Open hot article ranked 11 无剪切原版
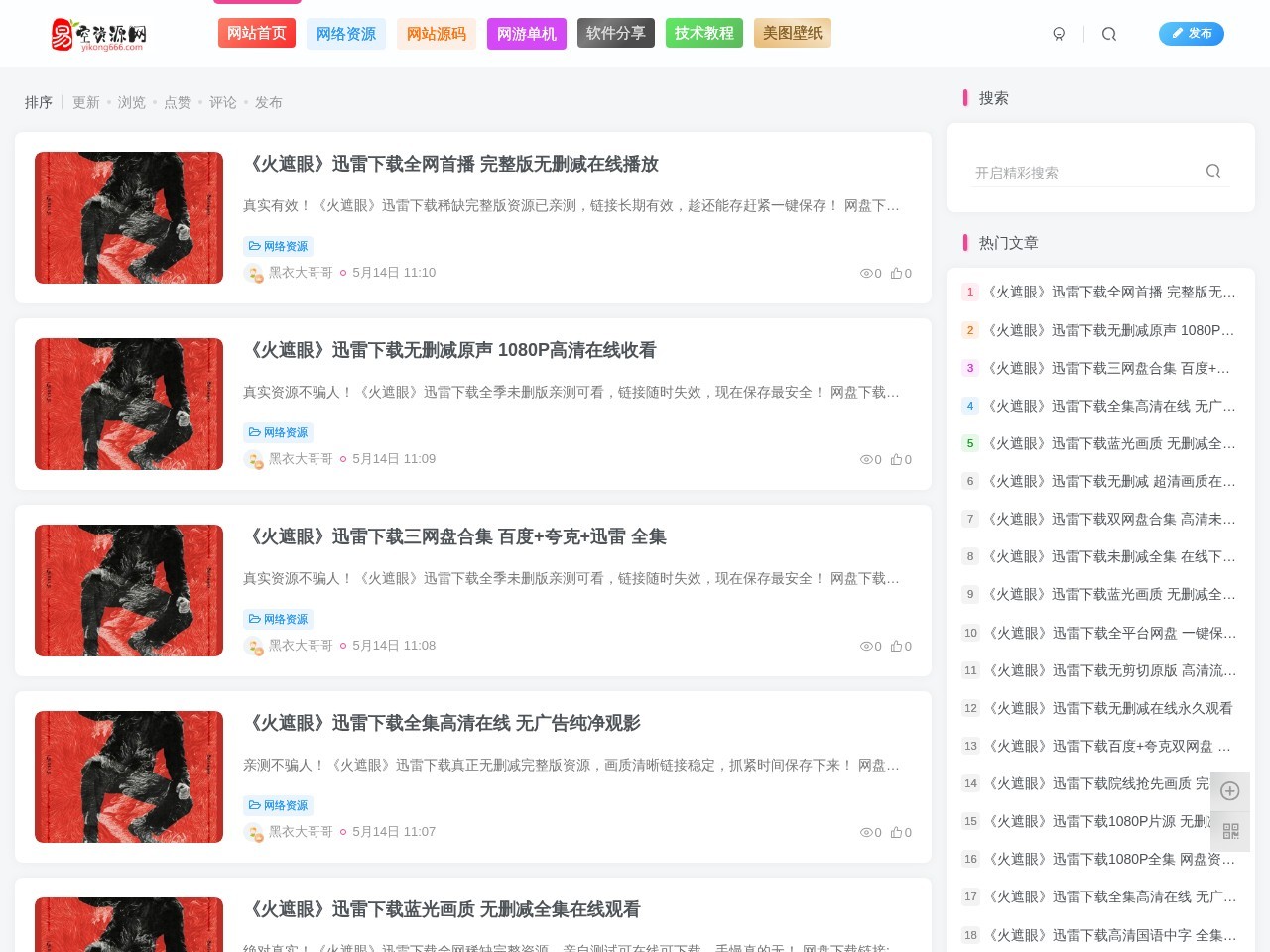Image resolution: width=1270 pixels, height=952 pixels. [1112, 670]
